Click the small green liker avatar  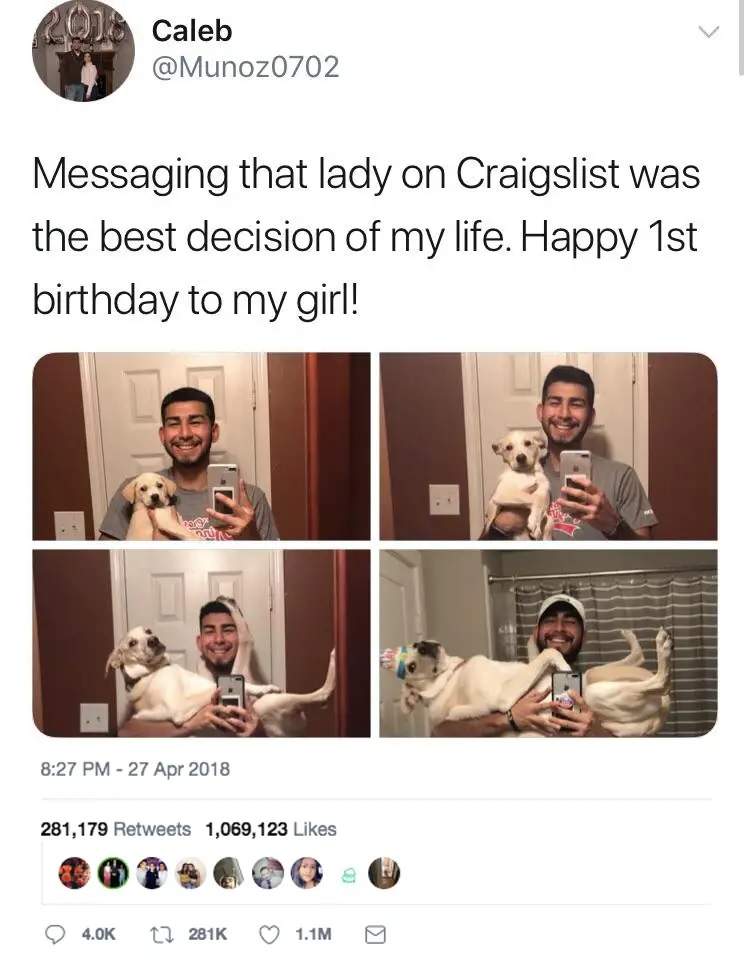[348, 874]
